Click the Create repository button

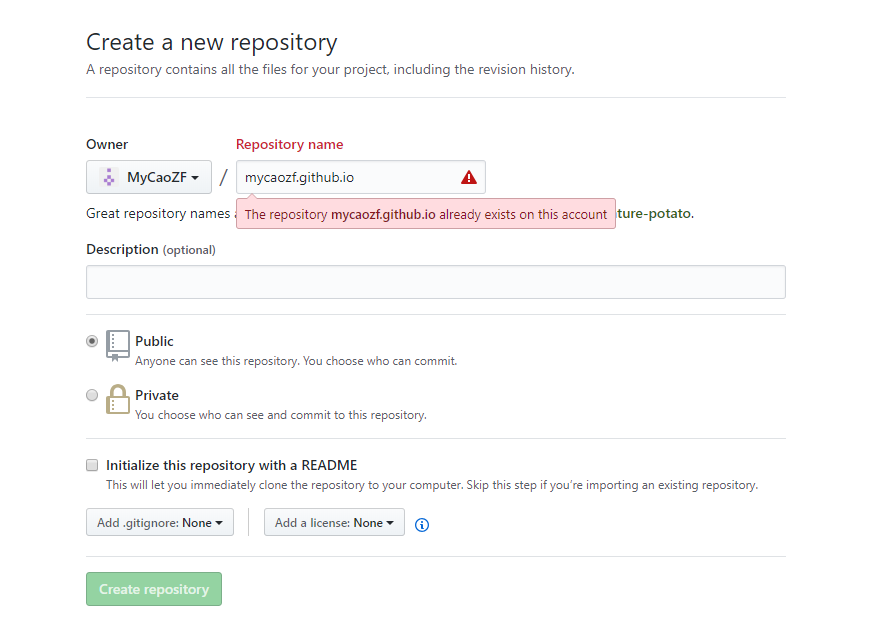(154, 589)
